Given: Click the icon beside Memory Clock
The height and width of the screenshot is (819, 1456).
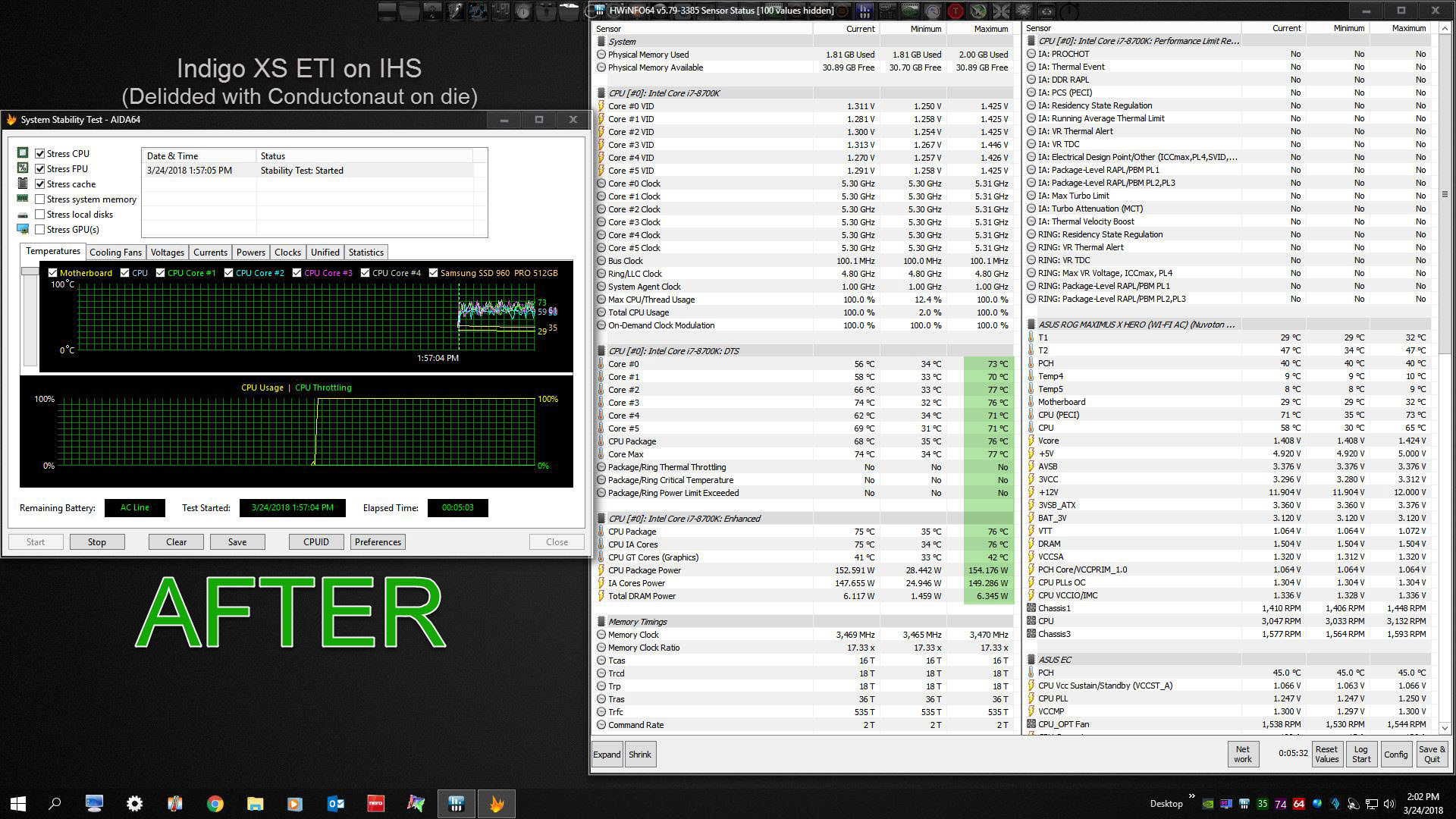Looking at the screenshot, I should click(x=601, y=635).
